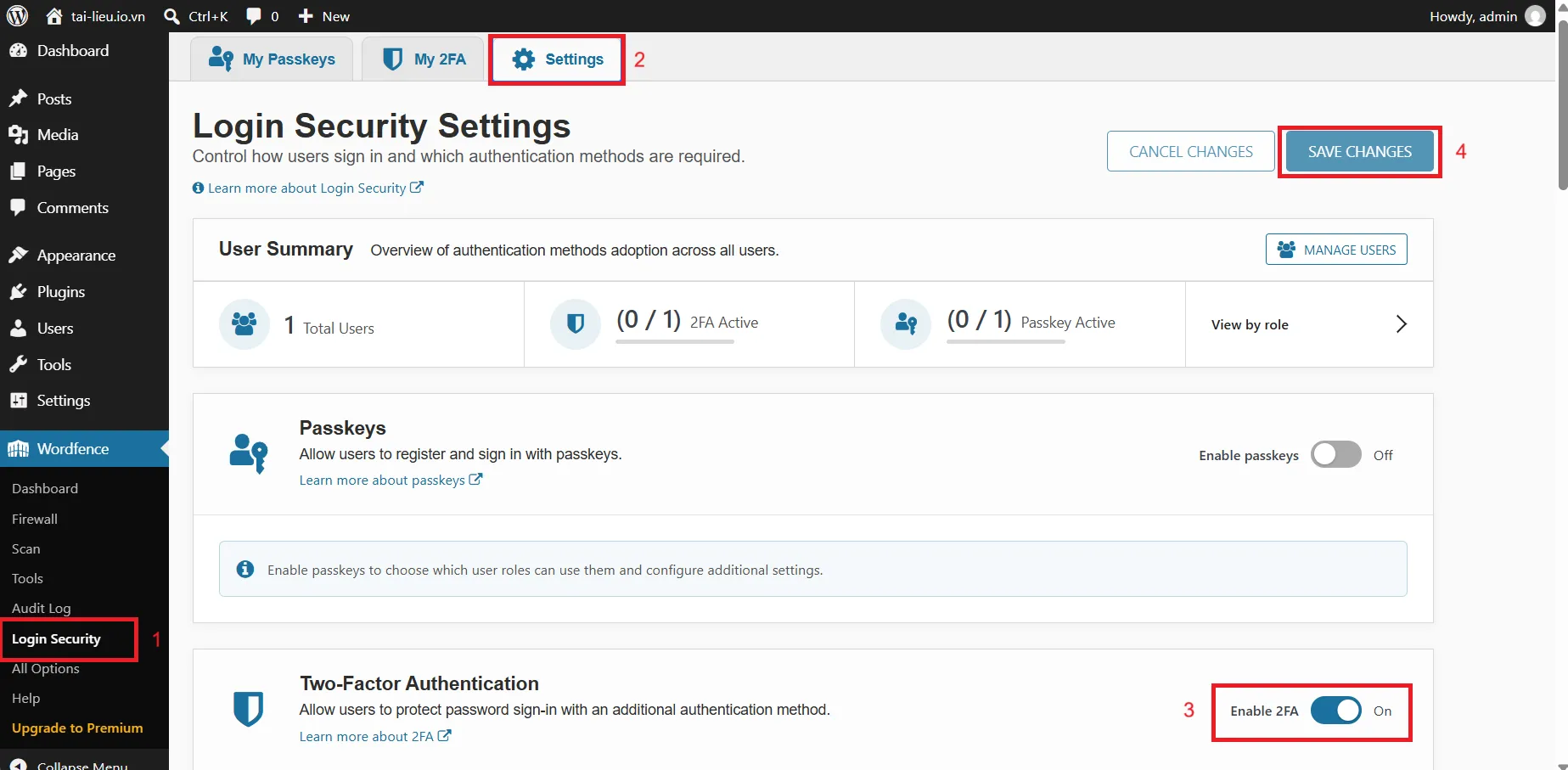Click the WordPress logo icon
The height and width of the screenshot is (770, 1568).
17,16
